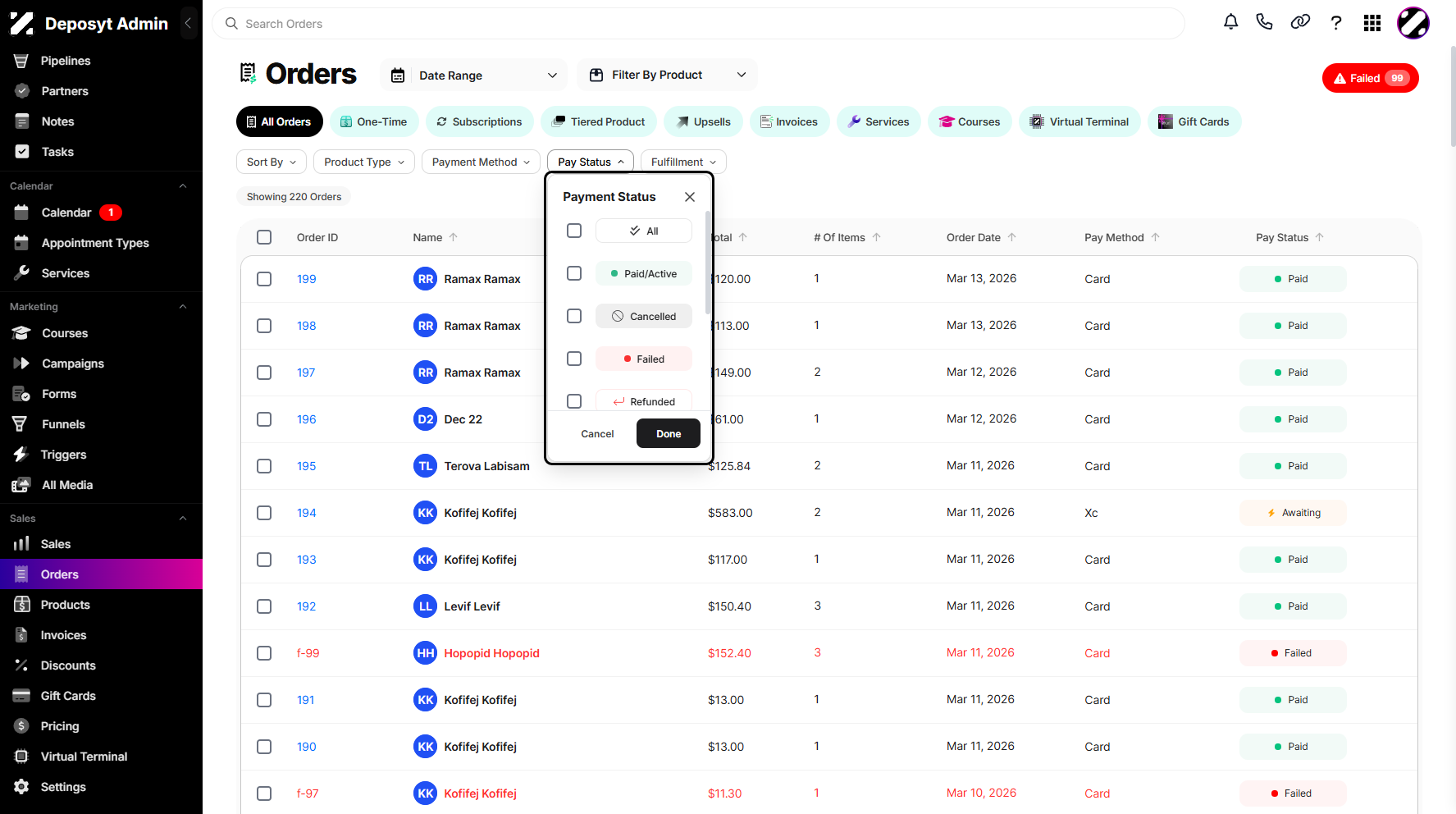Check the Failed status checkbox in popup
The image size is (1456, 814).
[574, 359]
